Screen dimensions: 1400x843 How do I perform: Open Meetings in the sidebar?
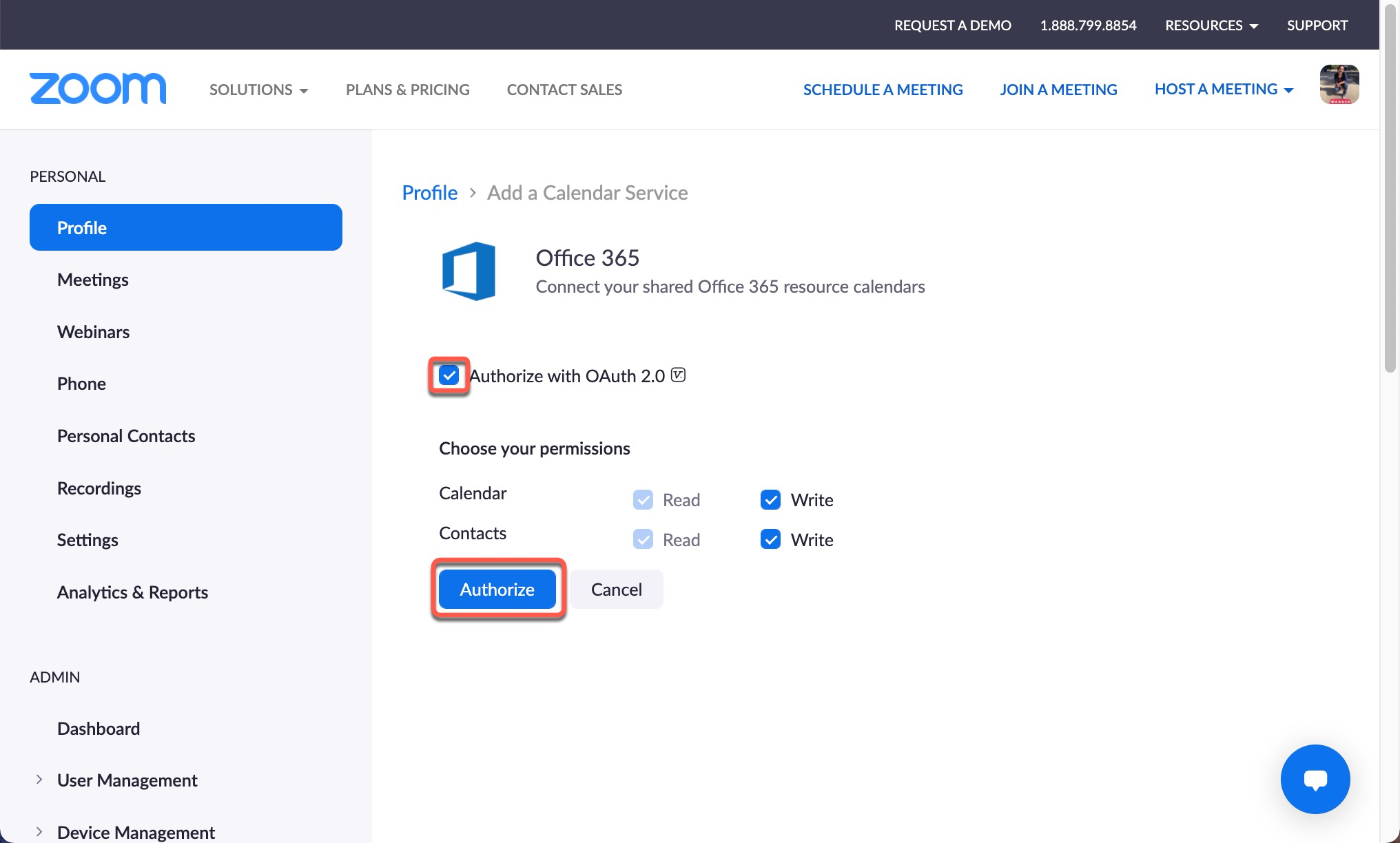point(92,280)
